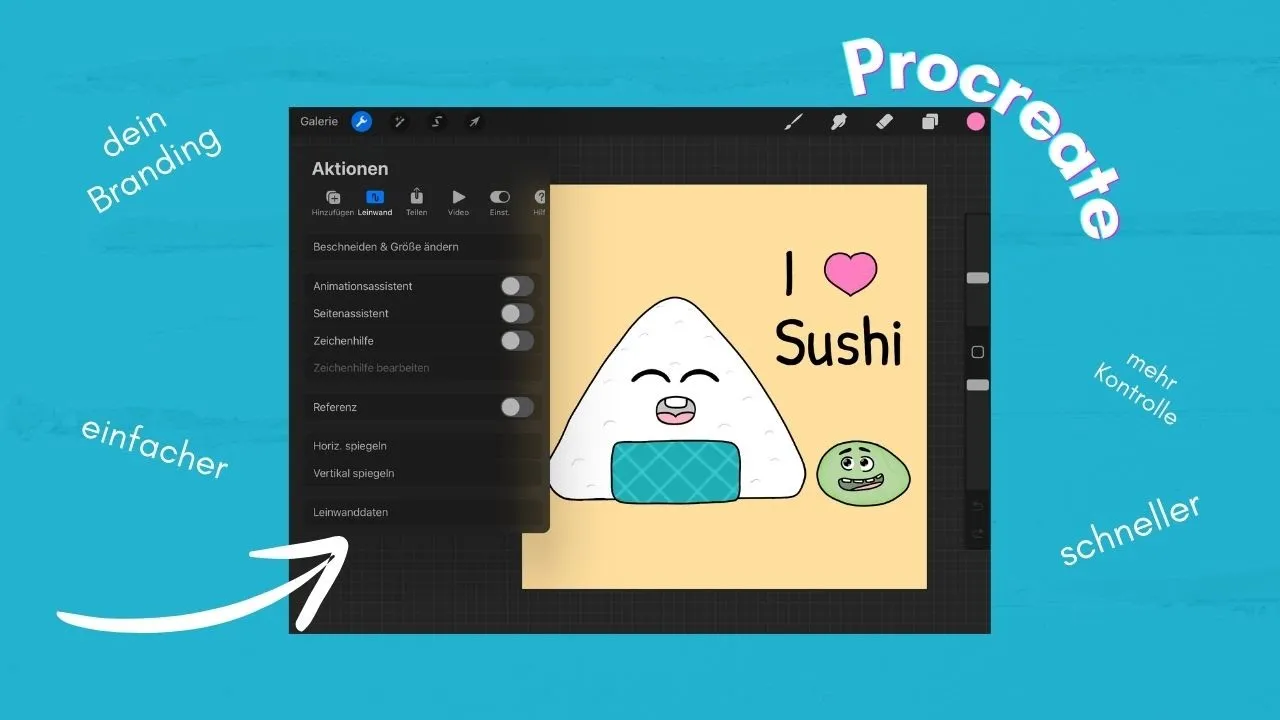Viewport: 1280px width, 720px height.
Task: Open Leinwanddaten
Action: pos(423,512)
